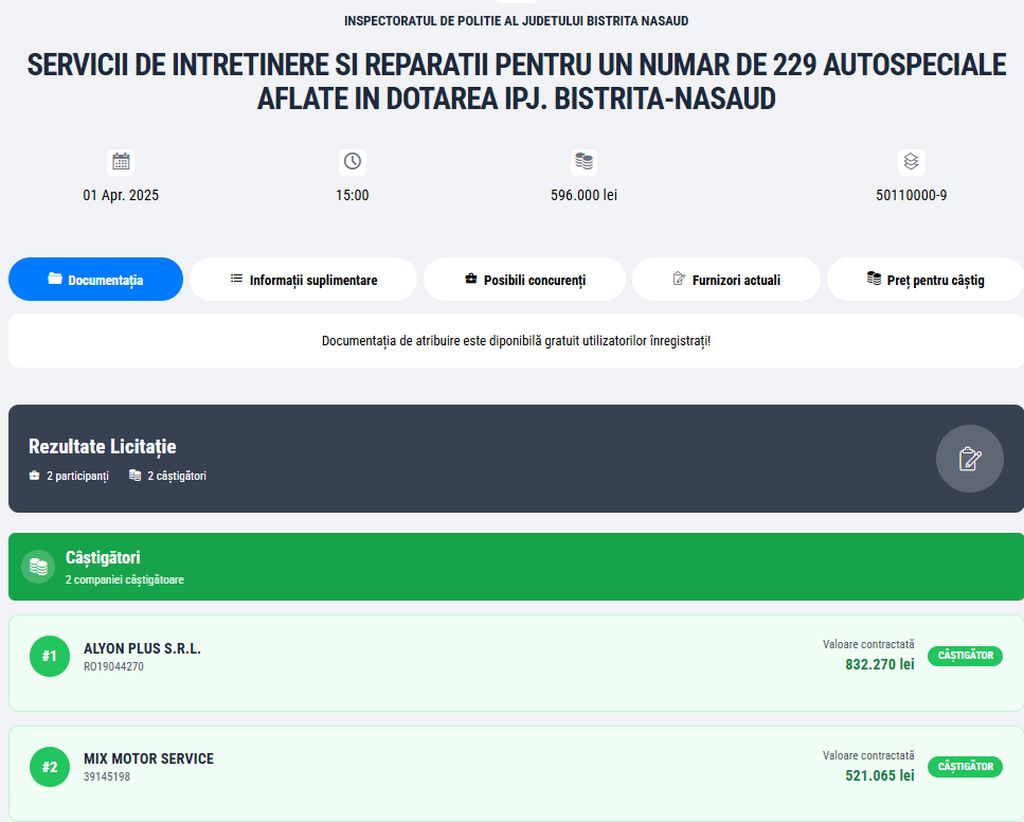Click the round edit icon in Rezultate Licitație
The height and width of the screenshot is (822, 1024).
click(x=969, y=459)
